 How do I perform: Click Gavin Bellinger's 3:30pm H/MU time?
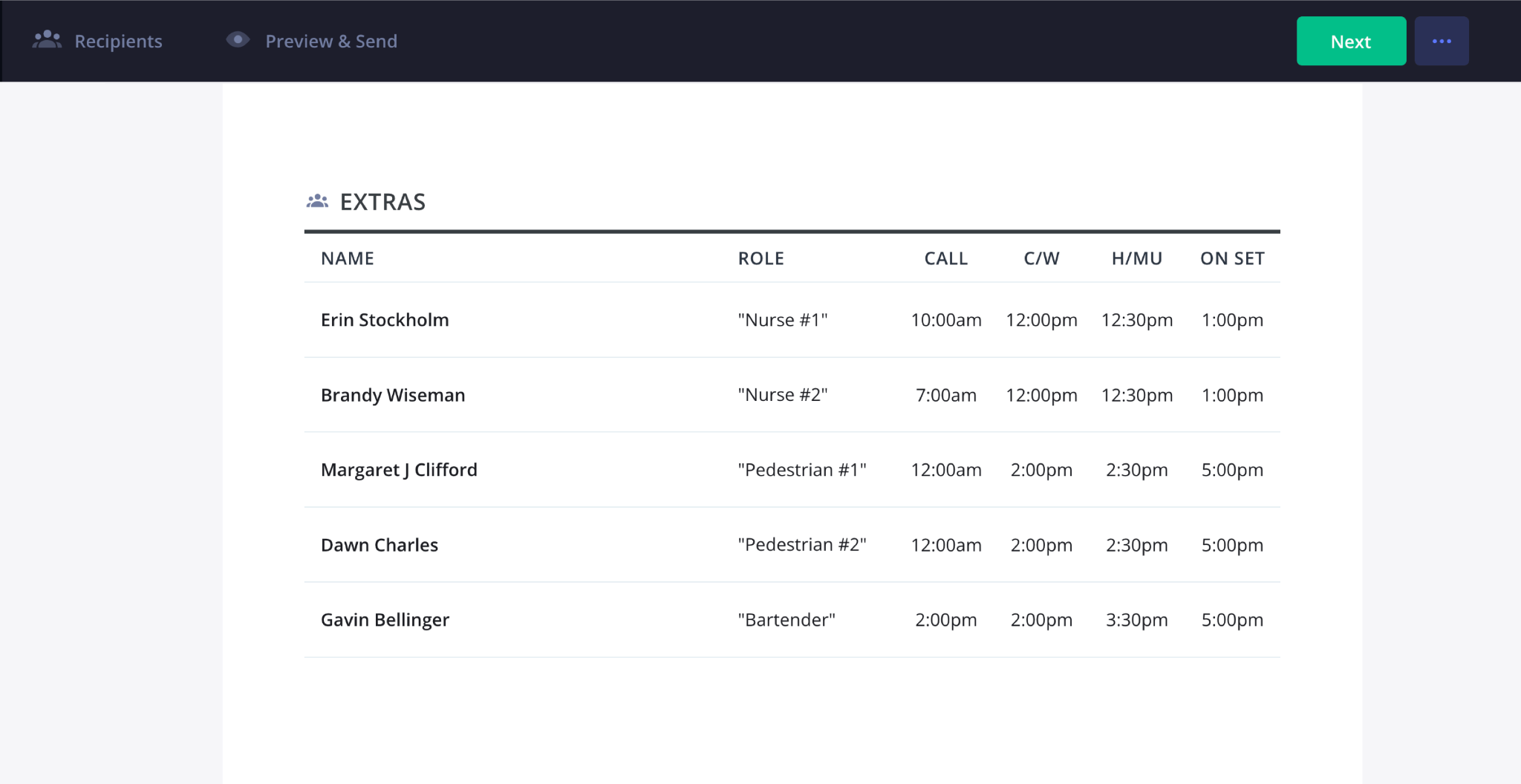click(1136, 620)
